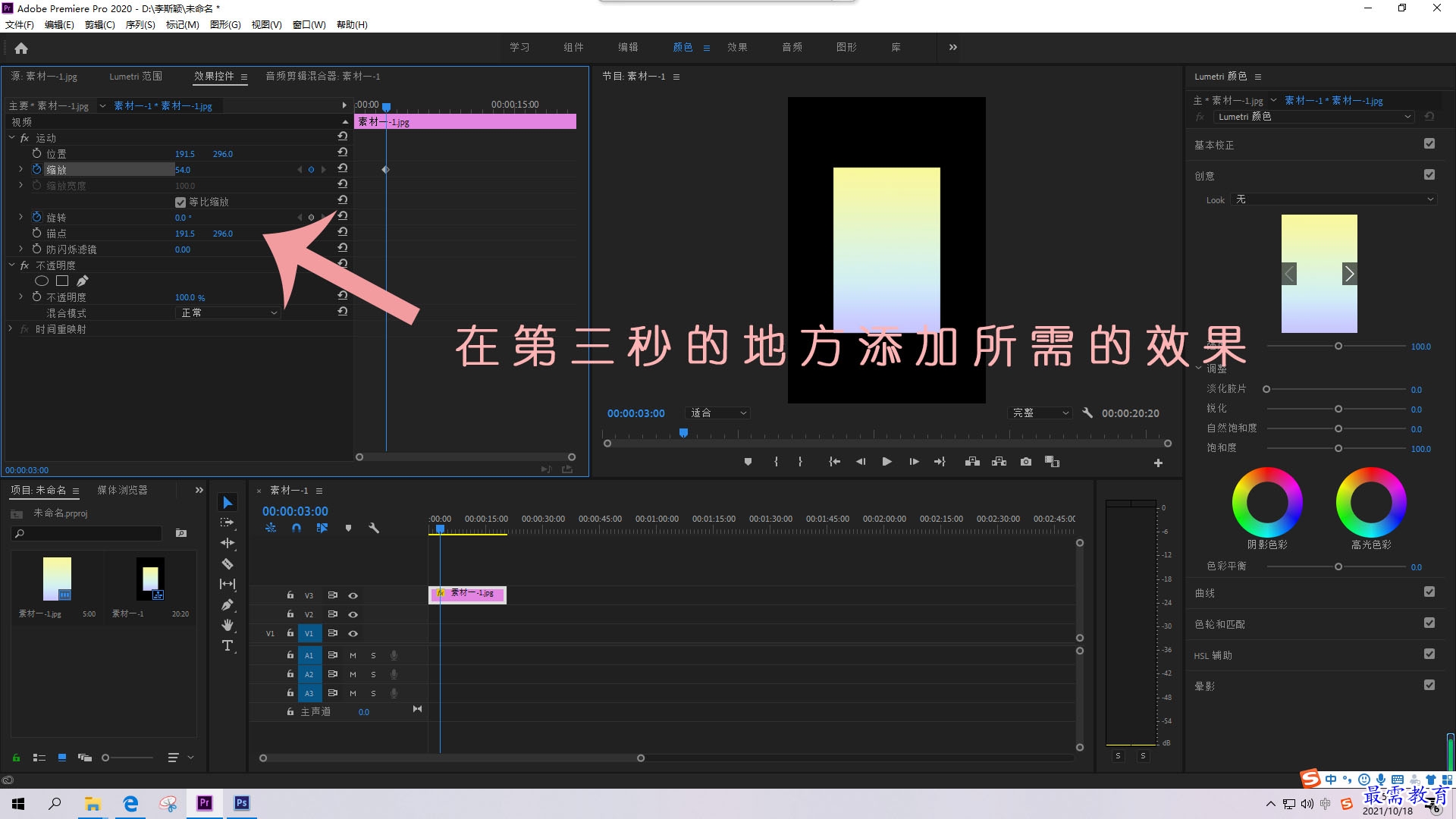
Task: Click next Look preview arrow
Action: click(1349, 274)
